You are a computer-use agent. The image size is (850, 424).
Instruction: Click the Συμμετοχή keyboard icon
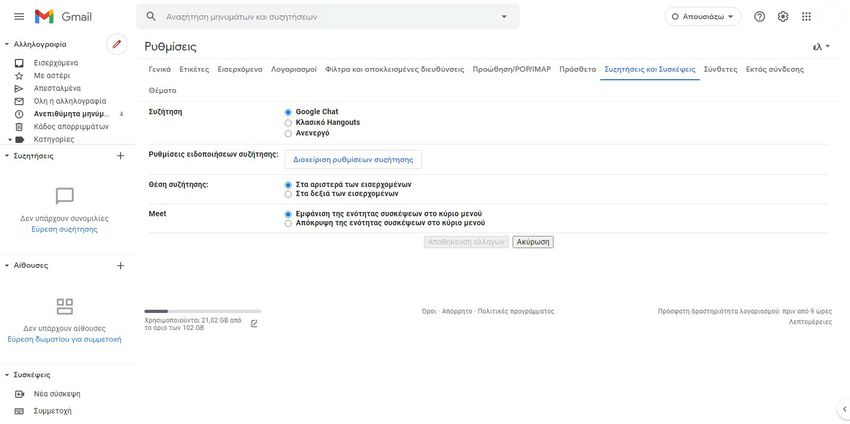click(20, 411)
